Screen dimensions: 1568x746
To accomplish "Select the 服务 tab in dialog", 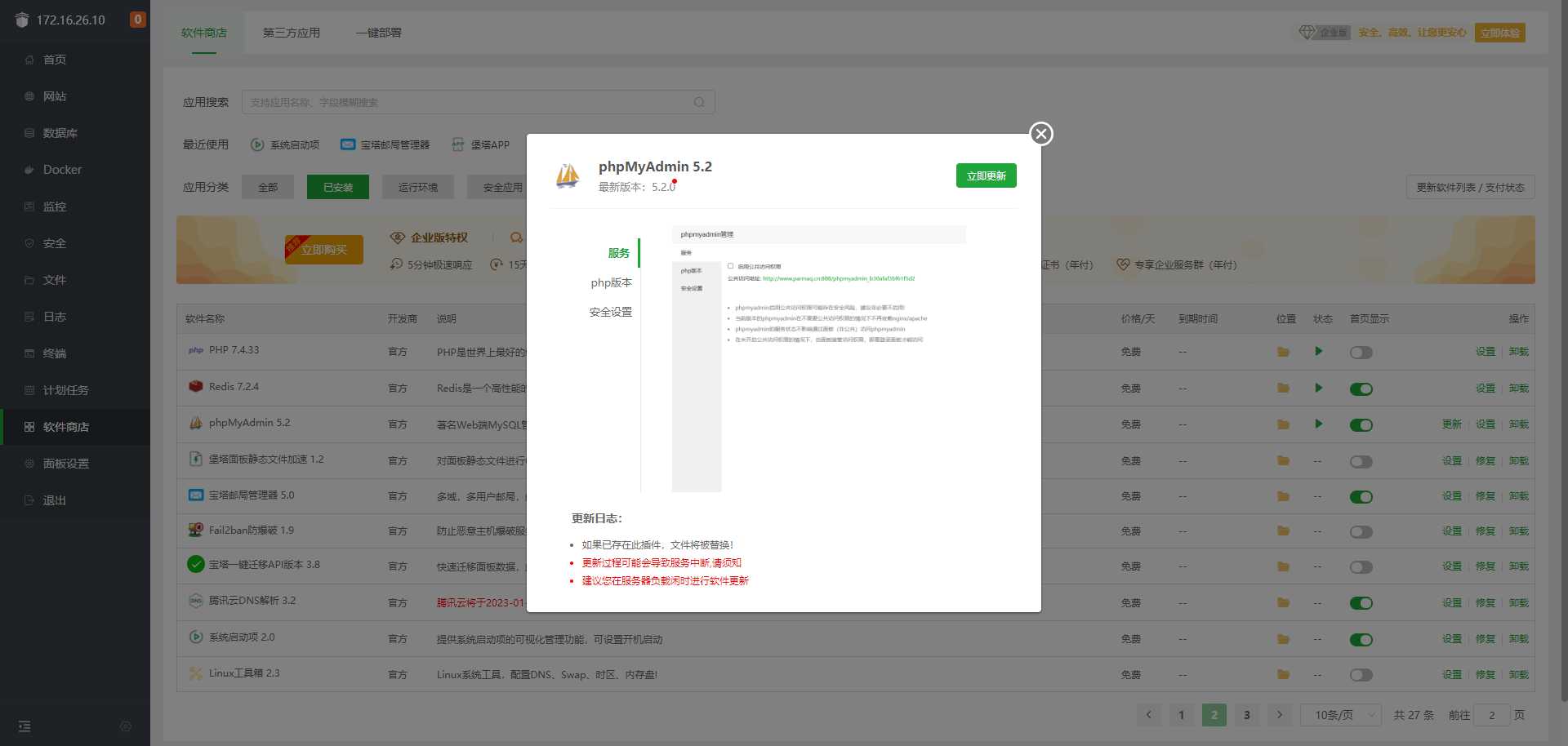I will 618,253.
